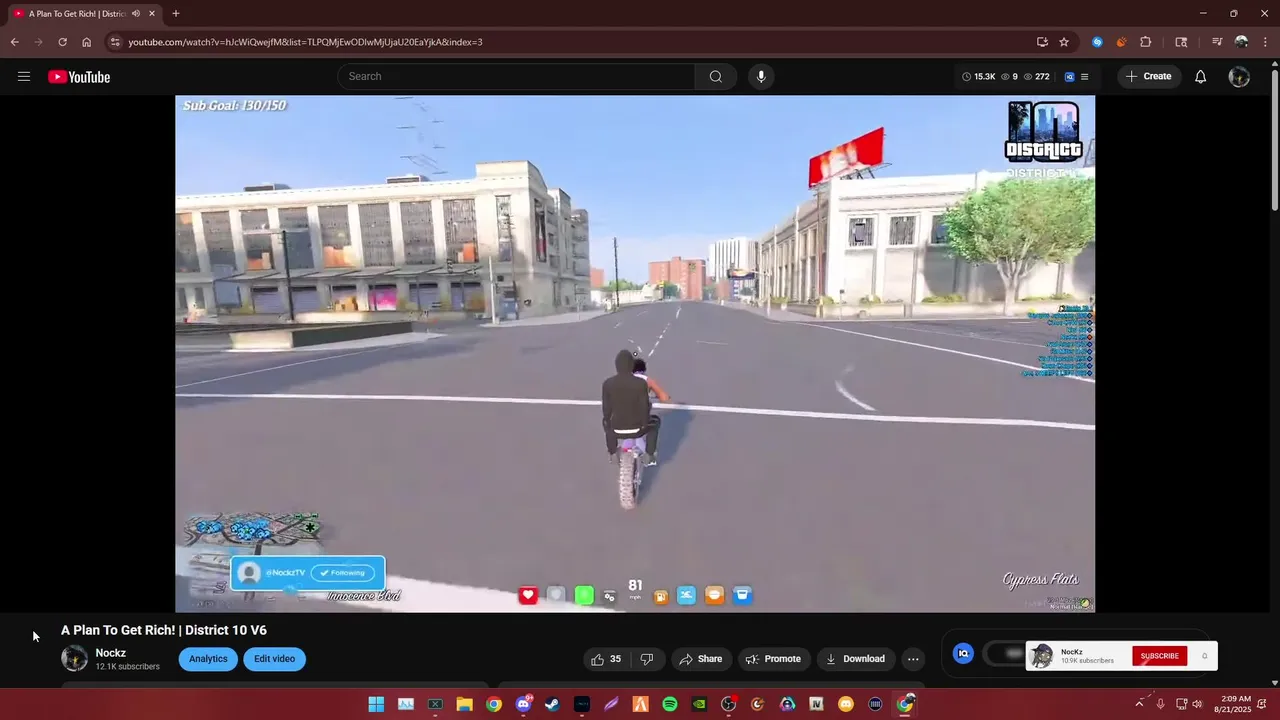Image resolution: width=1280 pixels, height=720 pixels.
Task: Click the search magnifier button
Action: tap(716, 77)
